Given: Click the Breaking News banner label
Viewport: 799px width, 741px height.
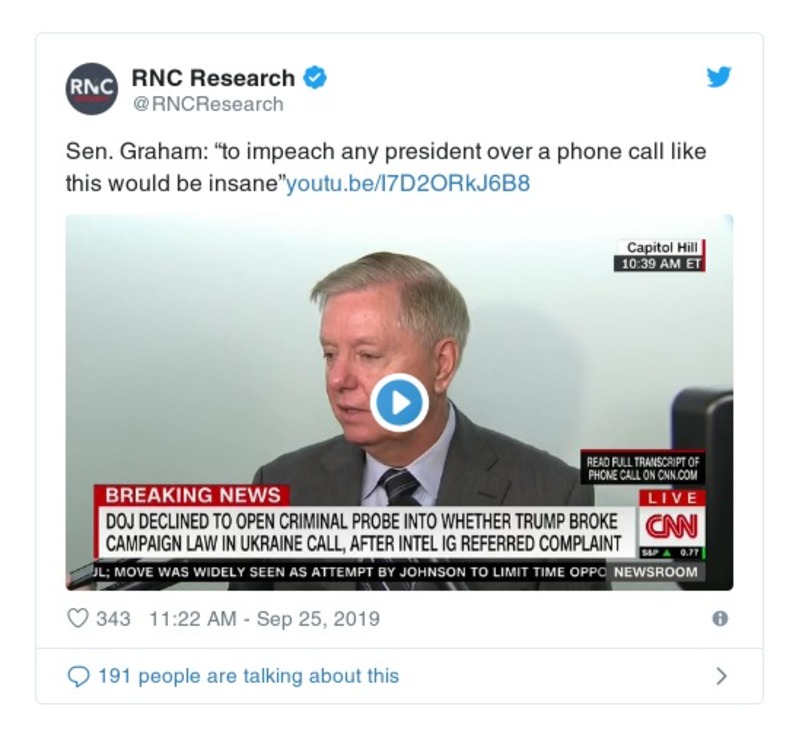Looking at the screenshot, I should [x=193, y=495].
